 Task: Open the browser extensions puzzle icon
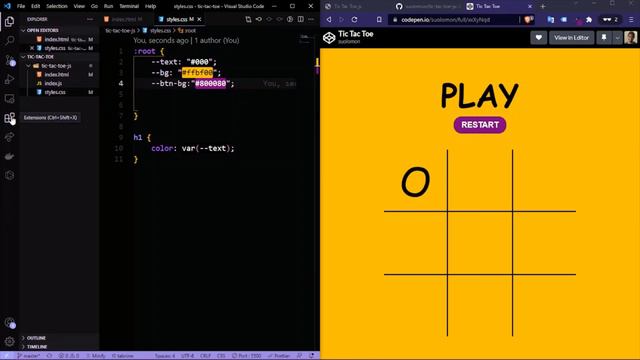tap(589, 19)
